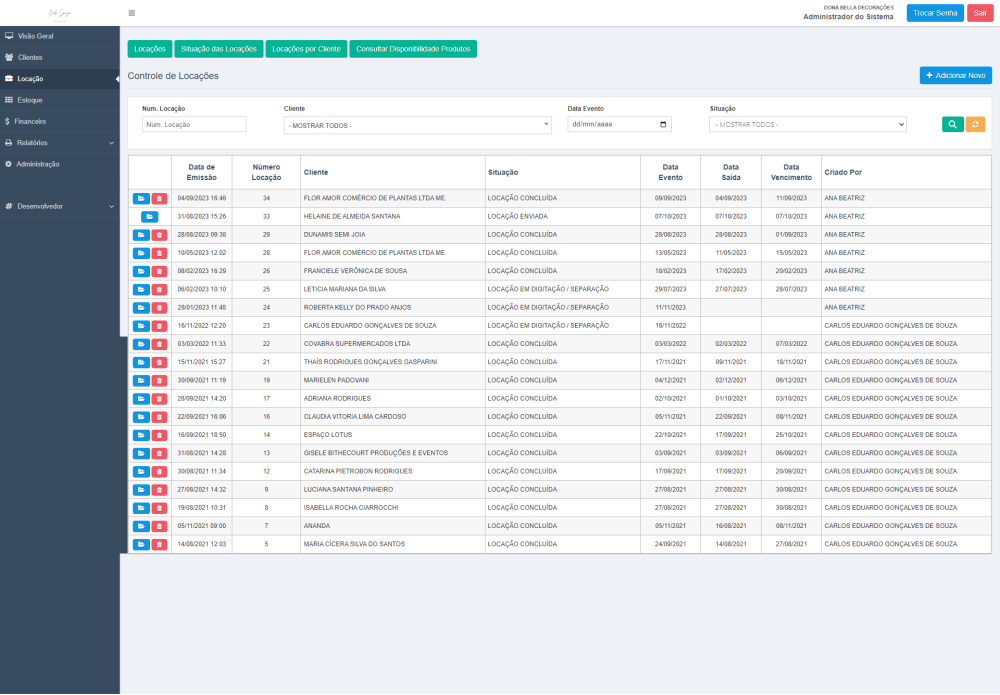
Task: Open Estoque in the sidebar
Action: pyautogui.click(x=60, y=100)
